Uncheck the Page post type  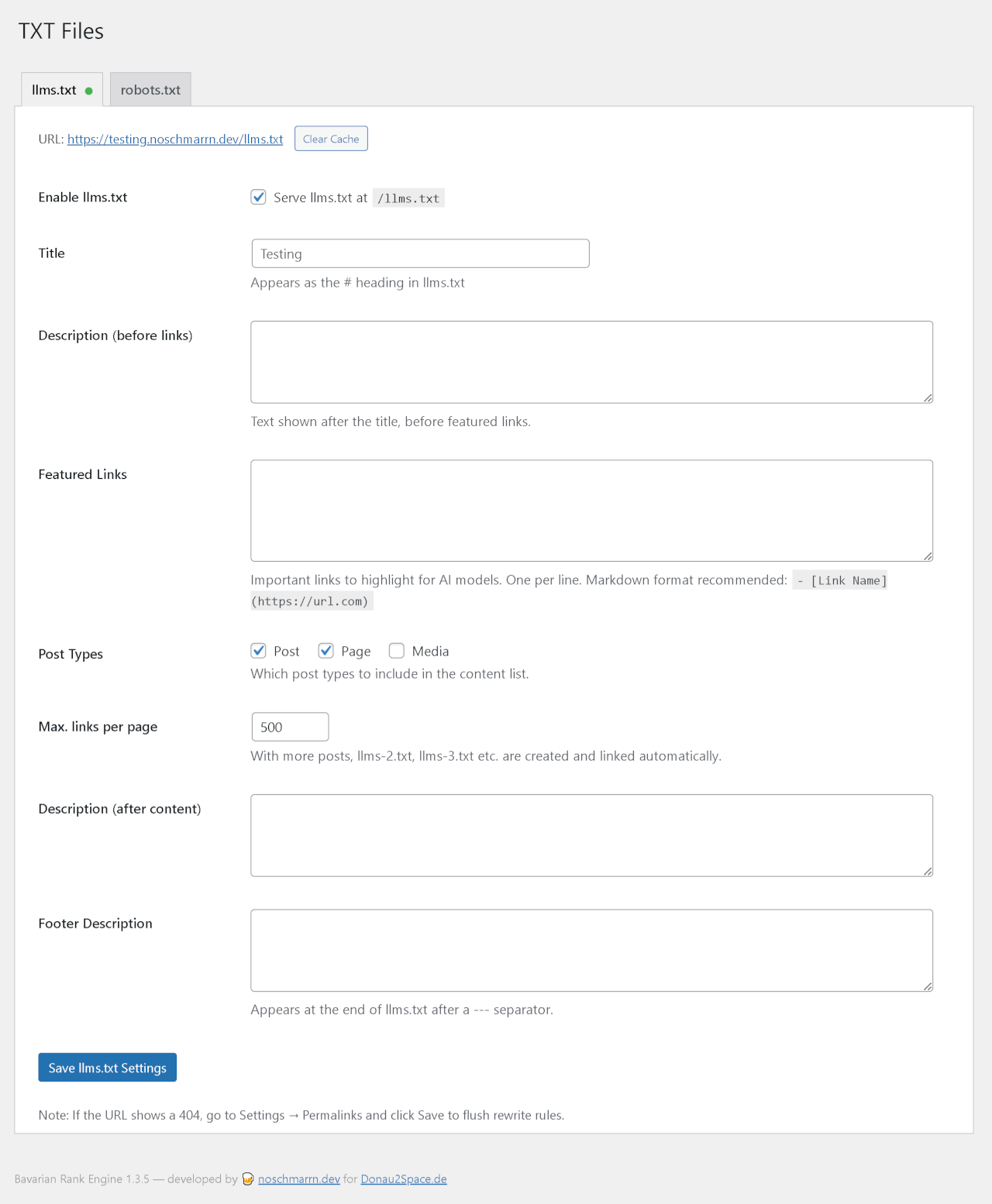[325, 651]
